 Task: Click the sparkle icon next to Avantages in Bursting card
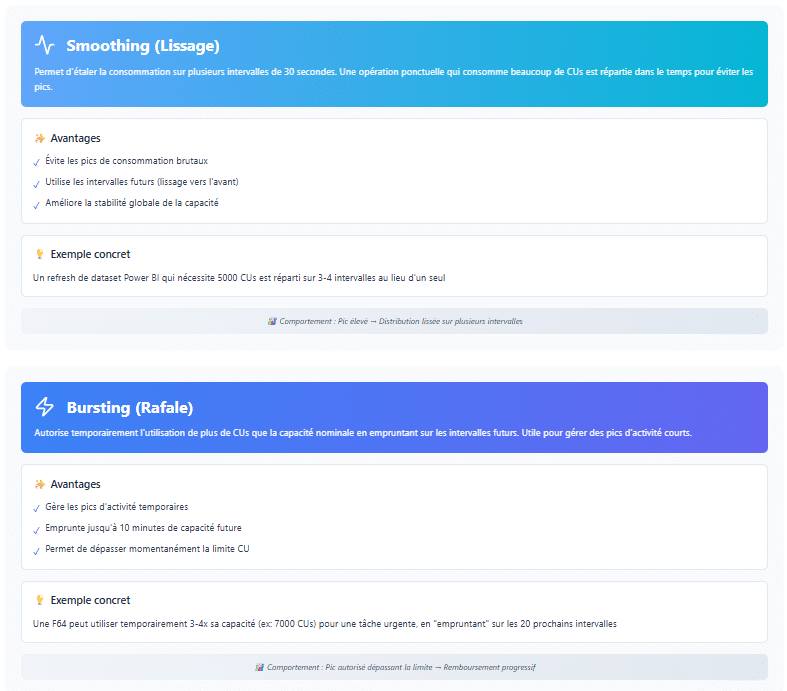pyautogui.click(x=40, y=485)
